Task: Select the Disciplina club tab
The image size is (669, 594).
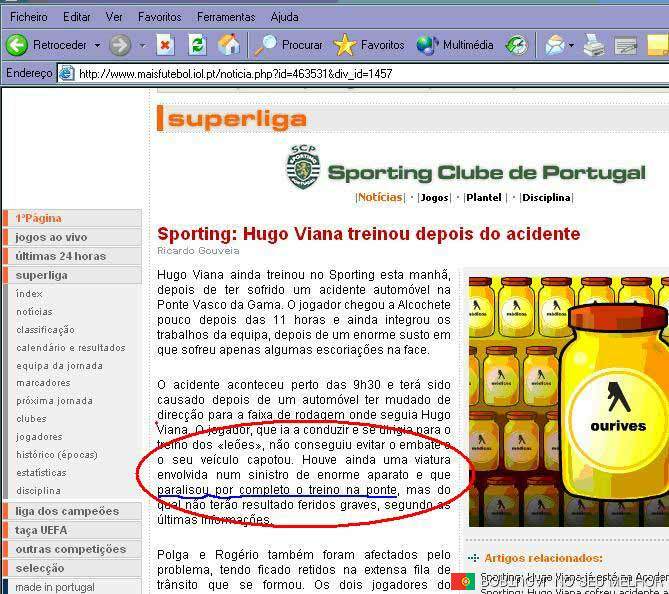Action: coord(547,198)
